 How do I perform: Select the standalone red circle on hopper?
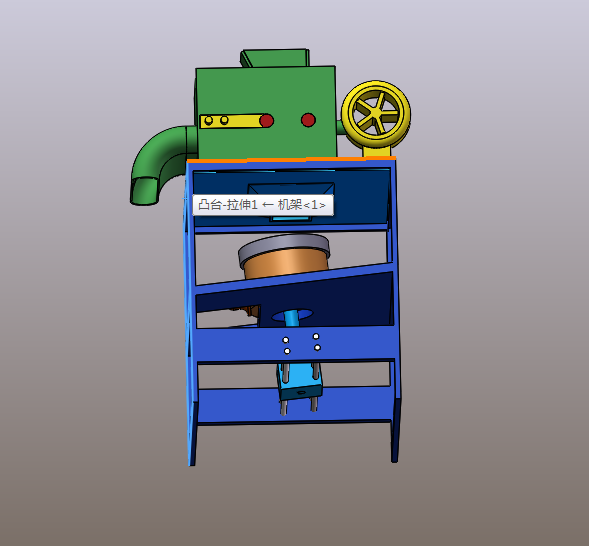coord(308,120)
